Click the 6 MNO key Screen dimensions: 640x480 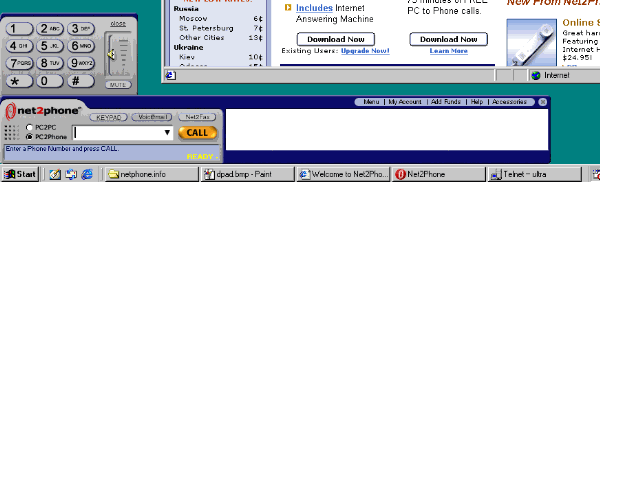[x=80, y=46]
